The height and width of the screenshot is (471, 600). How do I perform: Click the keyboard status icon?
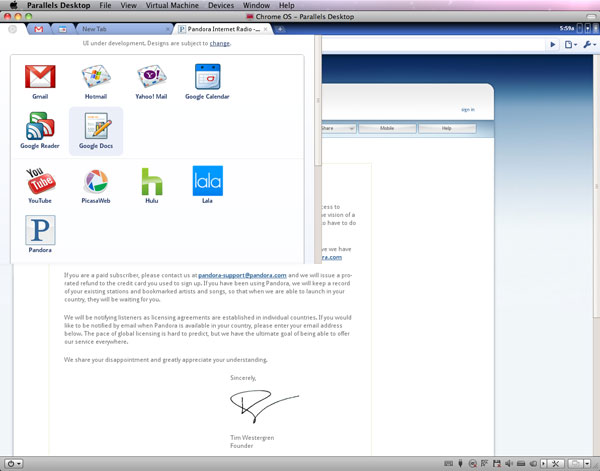click(448, 464)
